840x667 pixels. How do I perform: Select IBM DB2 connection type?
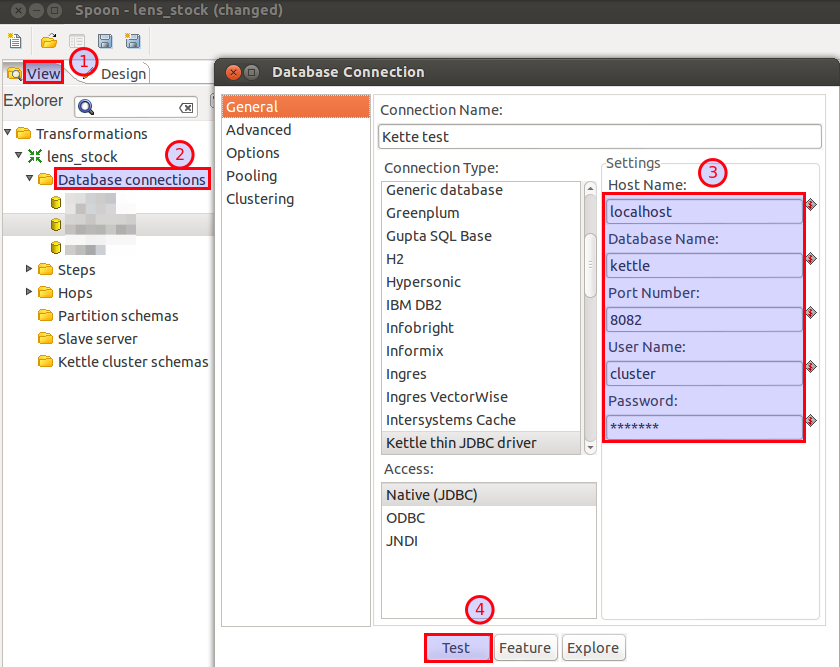pyautogui.click(x=481, y=305)
